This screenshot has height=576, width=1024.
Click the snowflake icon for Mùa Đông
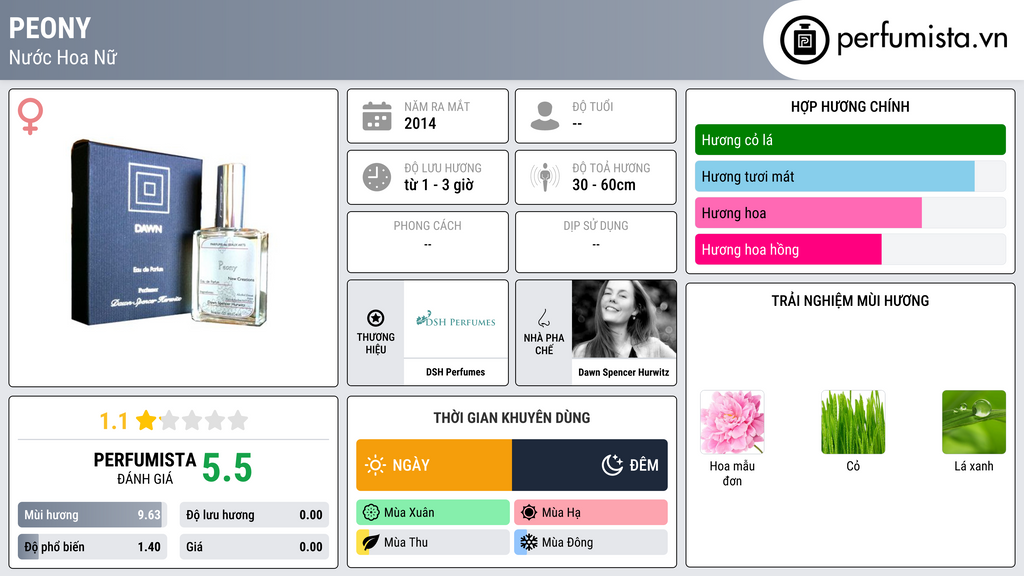[x=529, y=542]
